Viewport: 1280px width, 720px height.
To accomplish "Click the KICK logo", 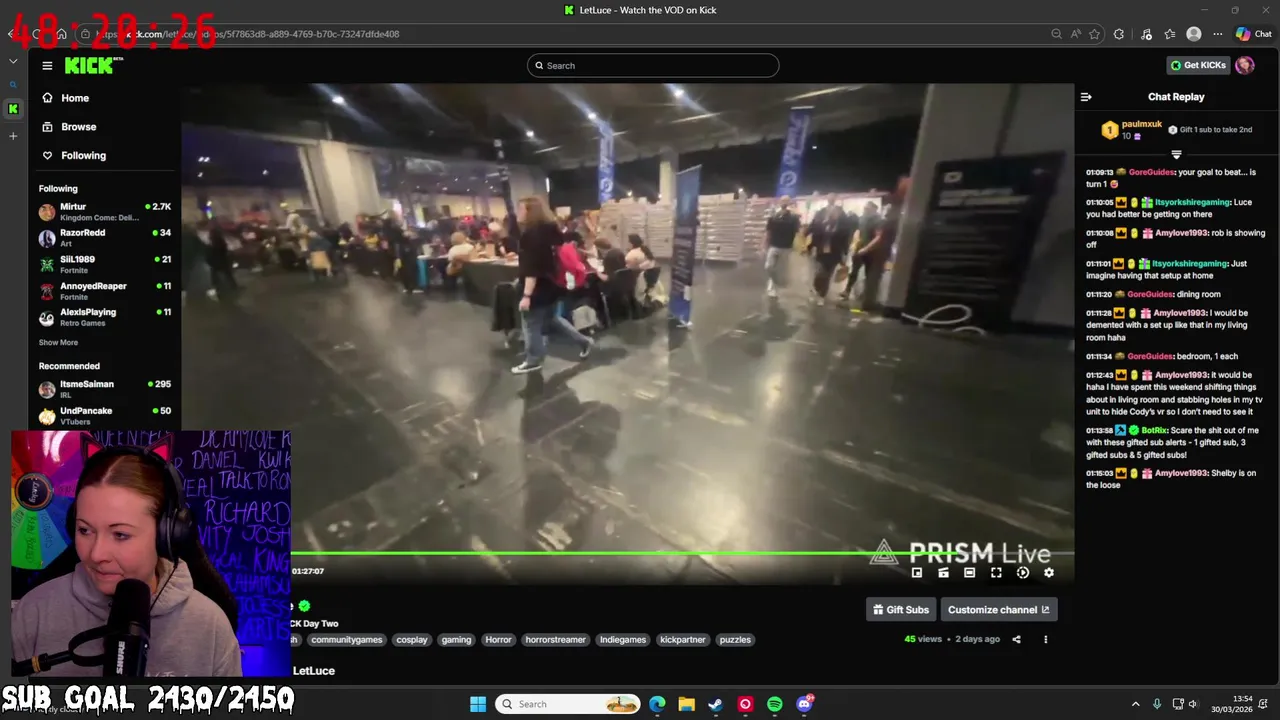I will point(94,65).
